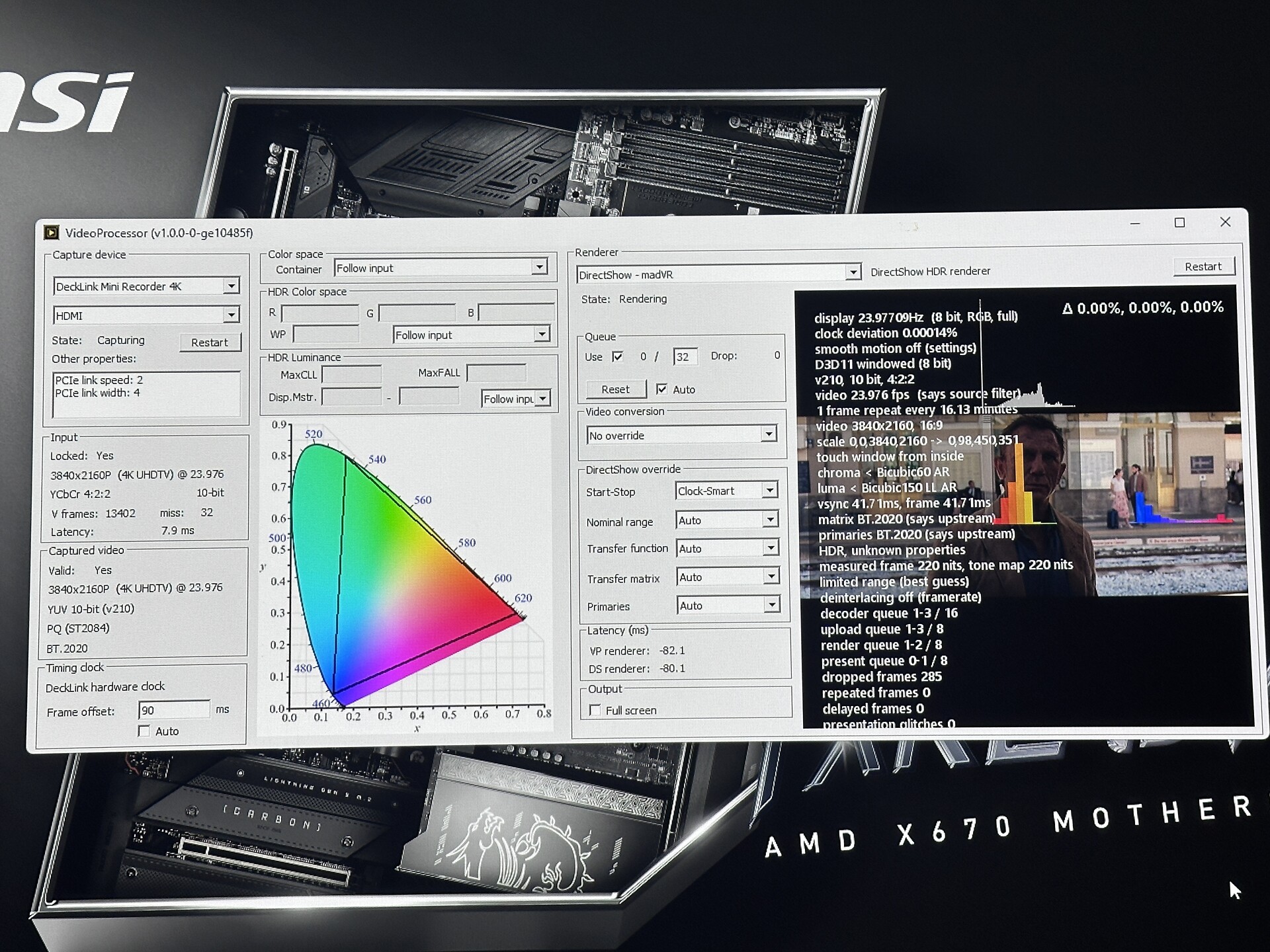Click the HDR Color space R field
The image size is (1270, 952).
click(320, 313)
